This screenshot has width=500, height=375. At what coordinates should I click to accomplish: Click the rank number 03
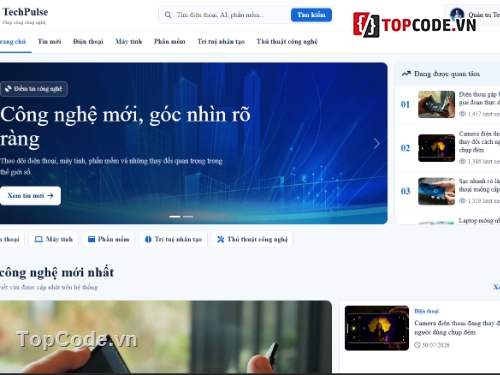[405, 191]
